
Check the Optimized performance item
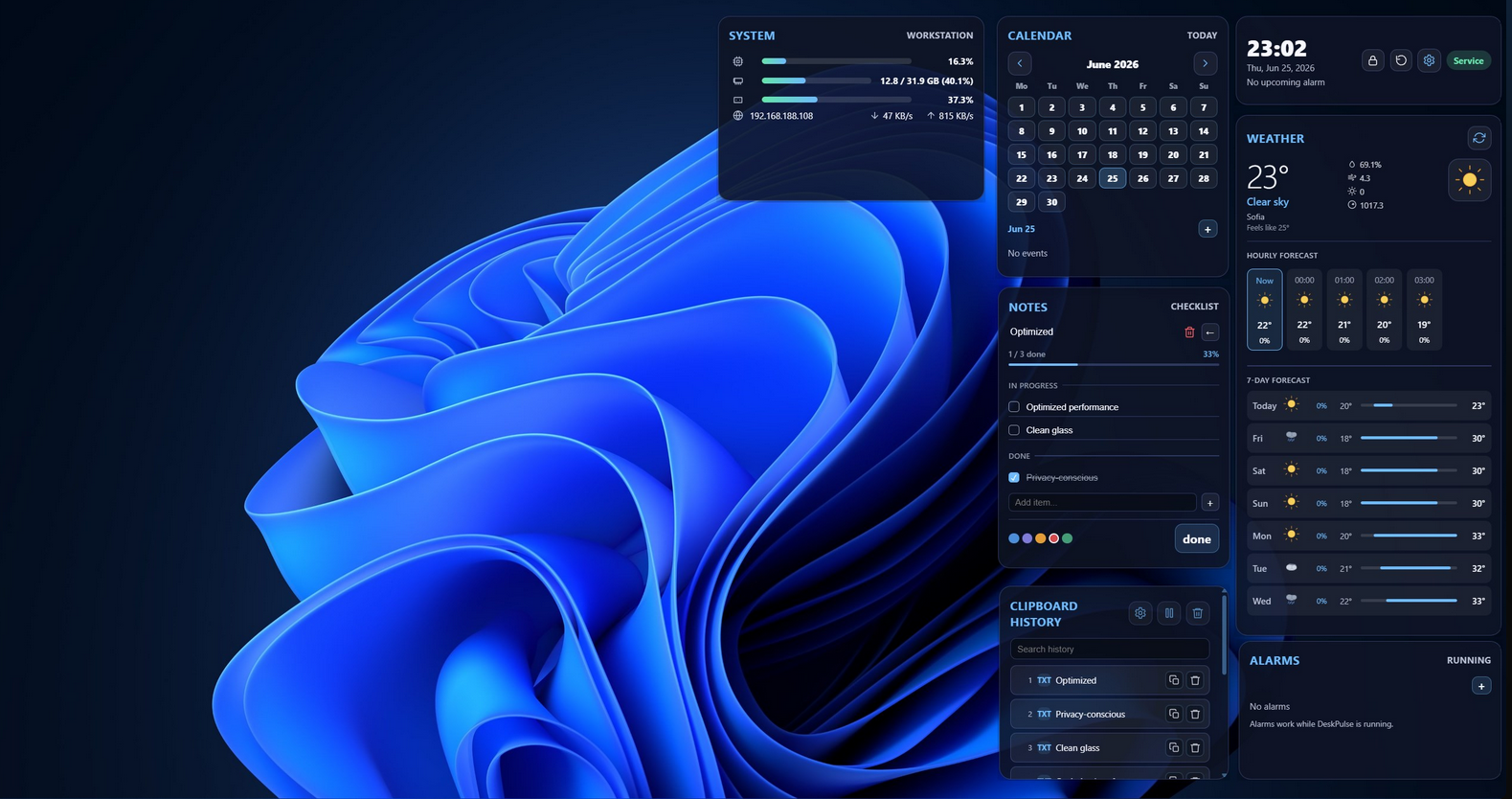1014,407
